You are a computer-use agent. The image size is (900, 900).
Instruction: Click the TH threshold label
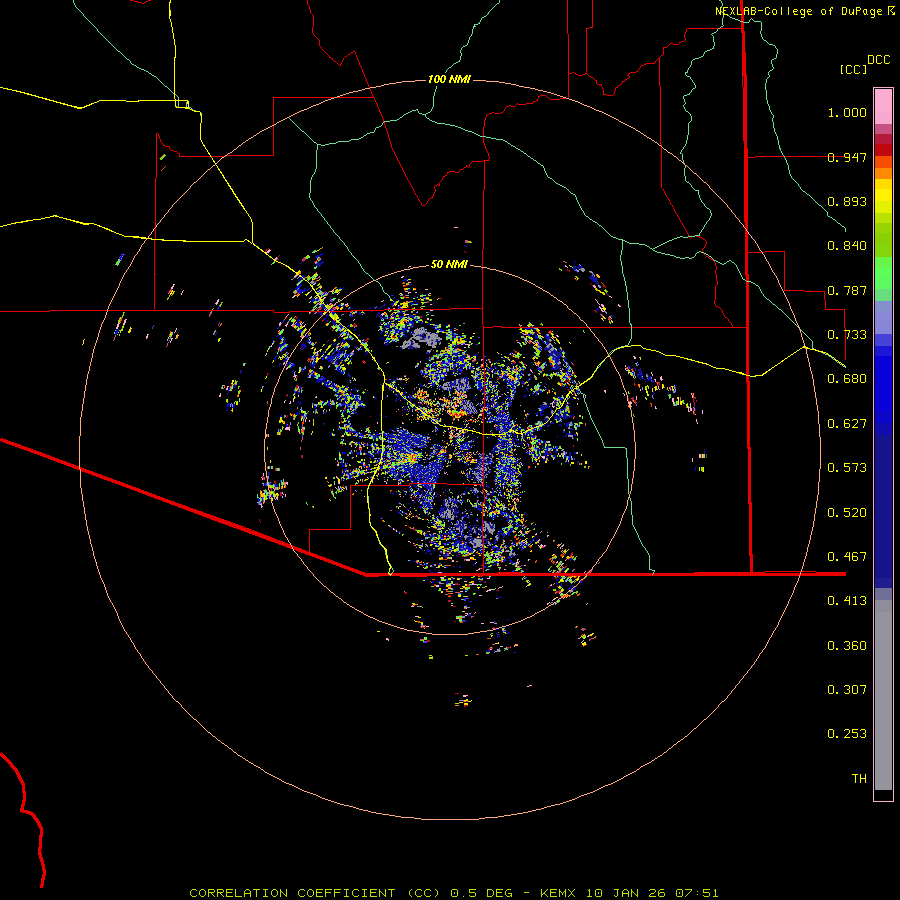pos(859,779)
